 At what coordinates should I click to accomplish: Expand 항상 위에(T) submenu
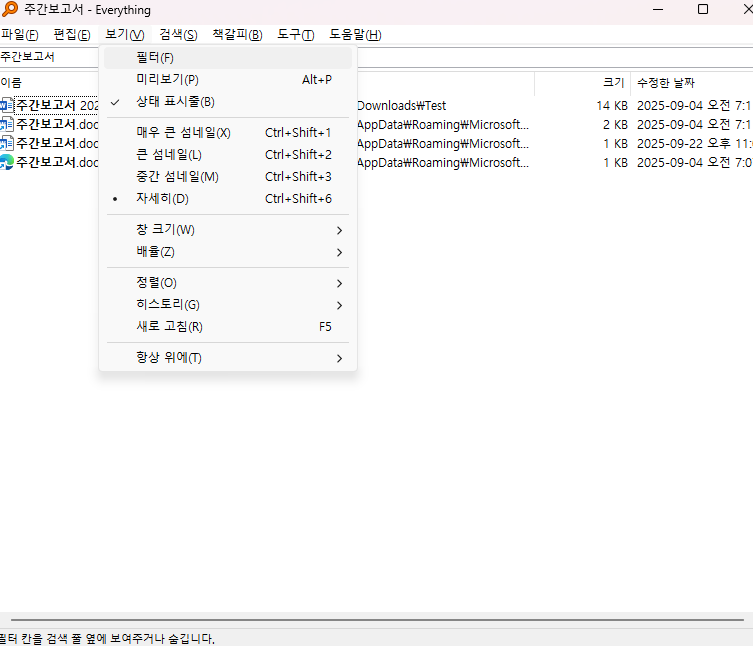point(228,357)
